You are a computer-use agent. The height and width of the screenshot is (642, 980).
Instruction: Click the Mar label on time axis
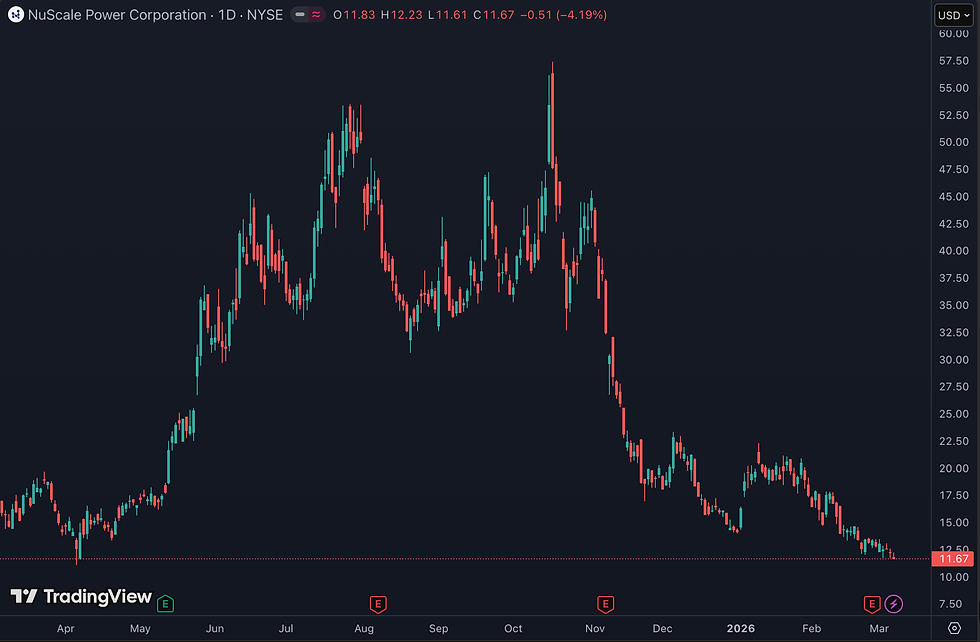tap(879, 628)
